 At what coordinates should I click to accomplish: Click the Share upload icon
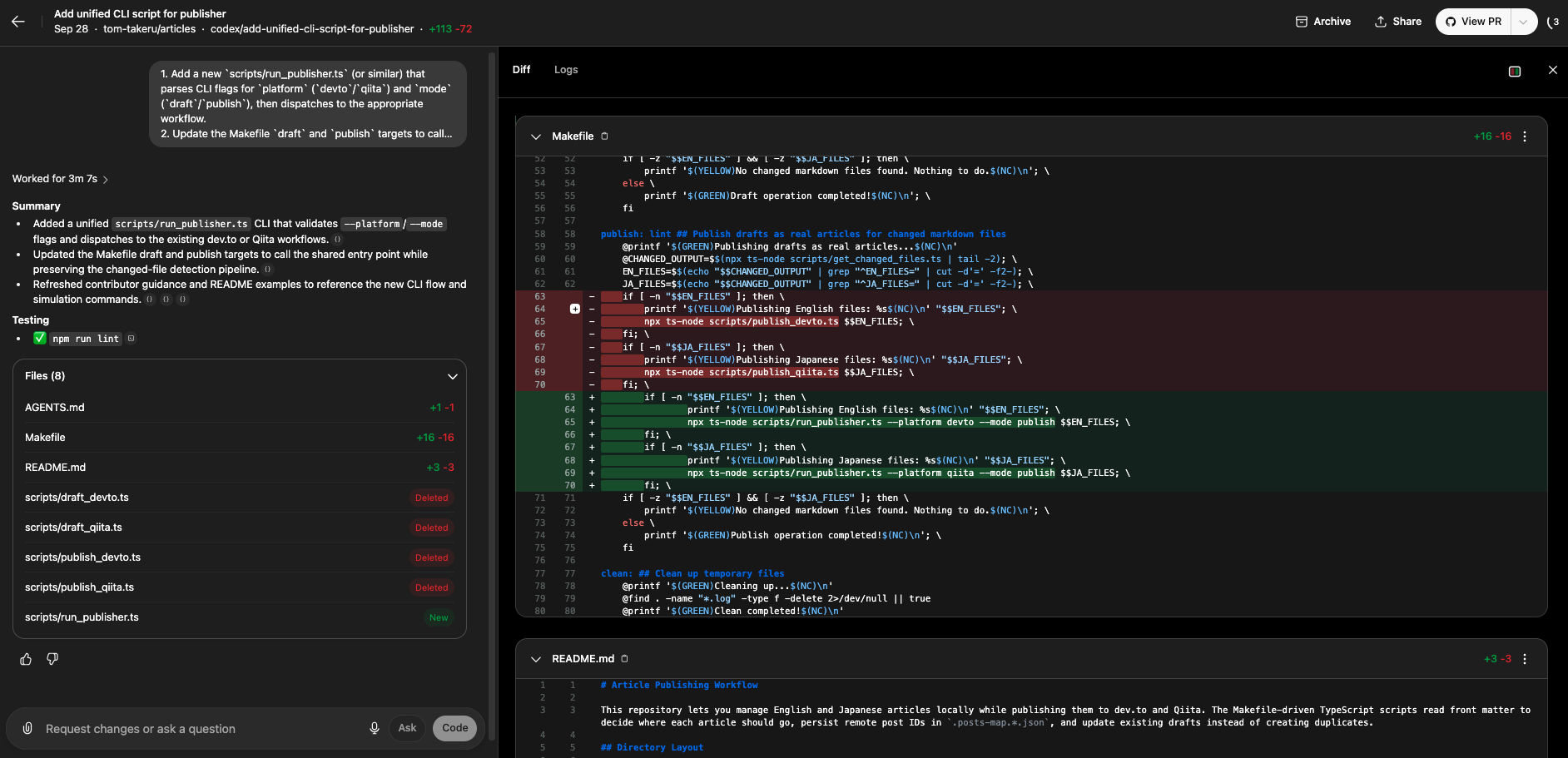pos(1381,22)
